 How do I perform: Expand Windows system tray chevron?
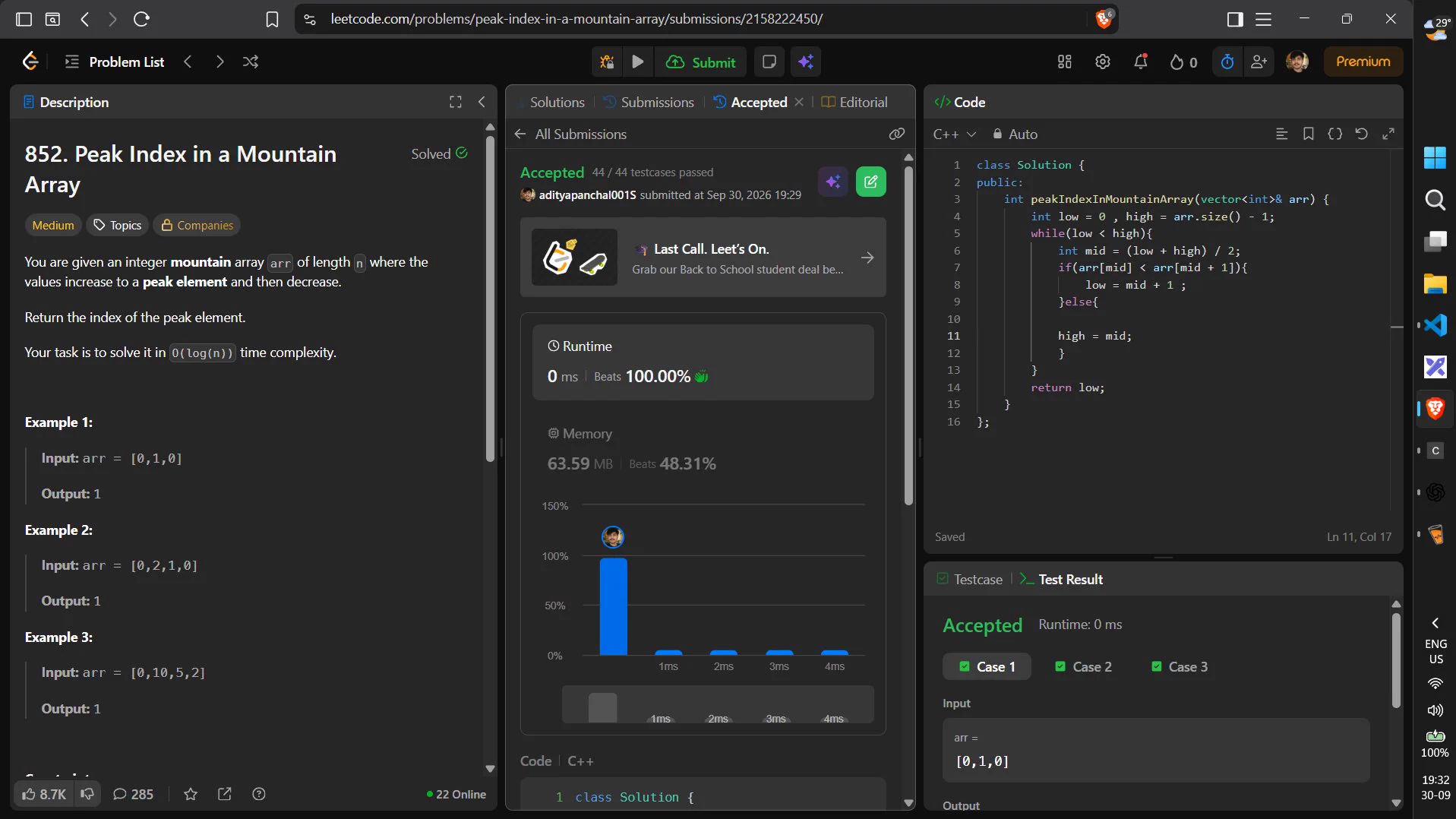tap(1435, 623)
